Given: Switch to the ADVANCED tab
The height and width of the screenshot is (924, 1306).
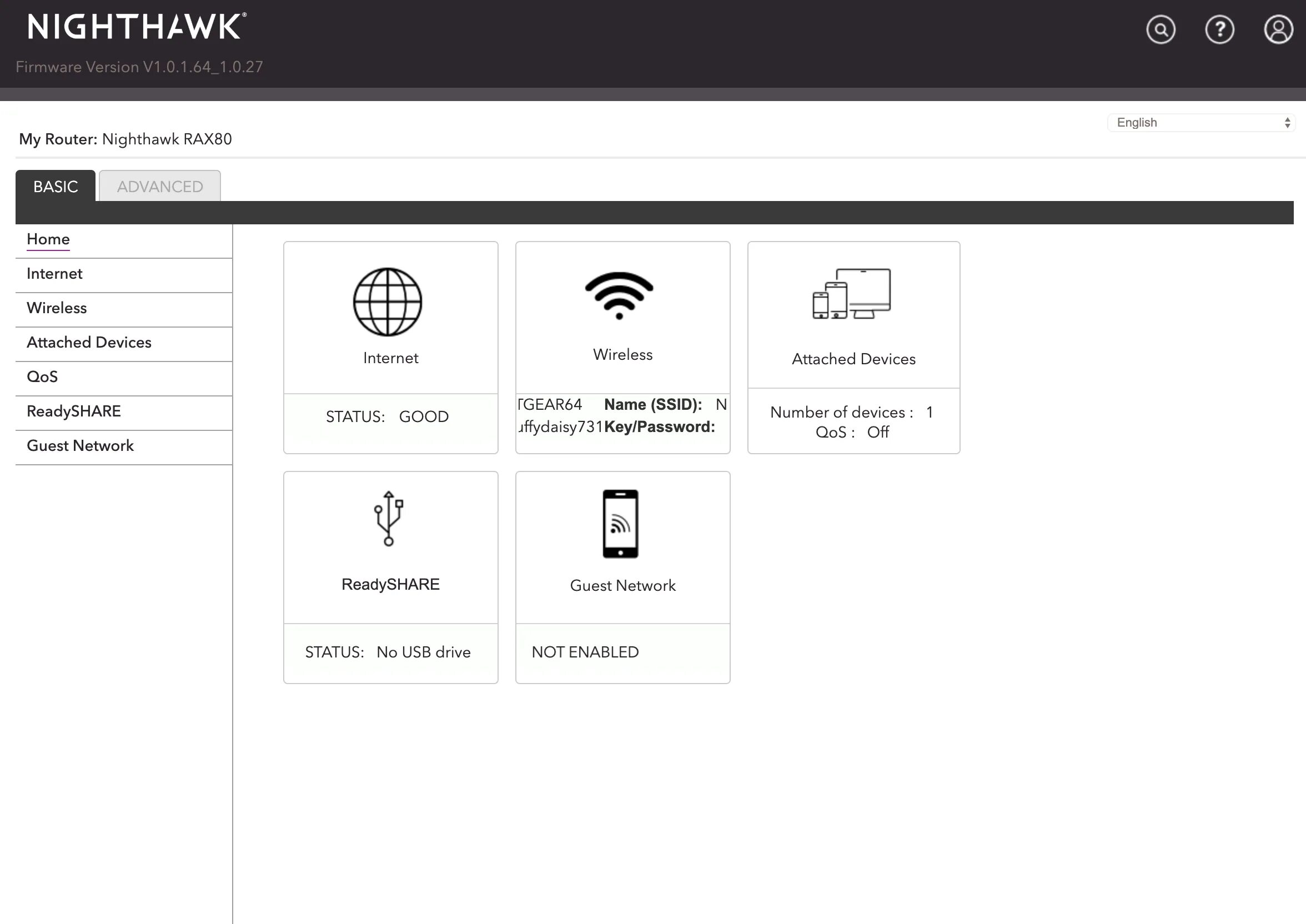Looking at the screenshot, I should tap(160, 186).
